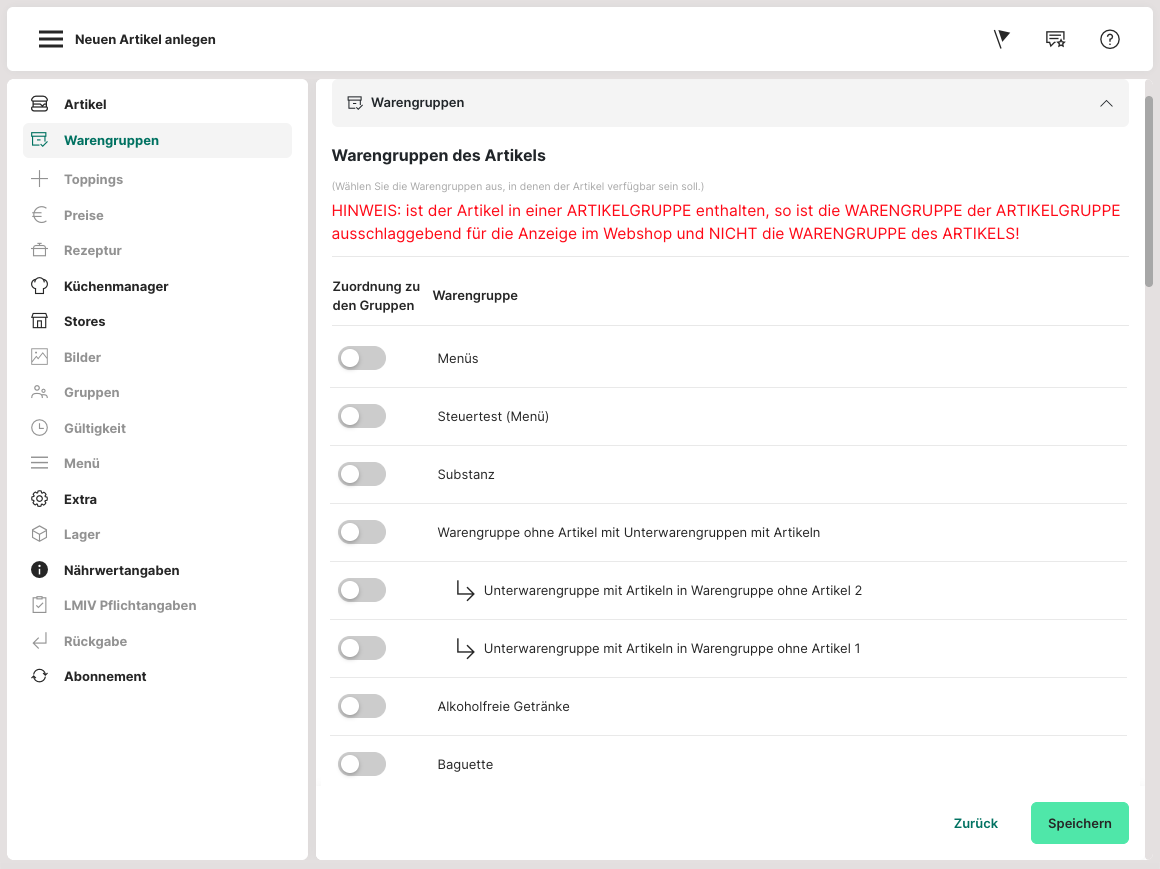Click the Stores shop icon
The height and width of the screenshot is (869, 1160).
click(x=39, y=321)
